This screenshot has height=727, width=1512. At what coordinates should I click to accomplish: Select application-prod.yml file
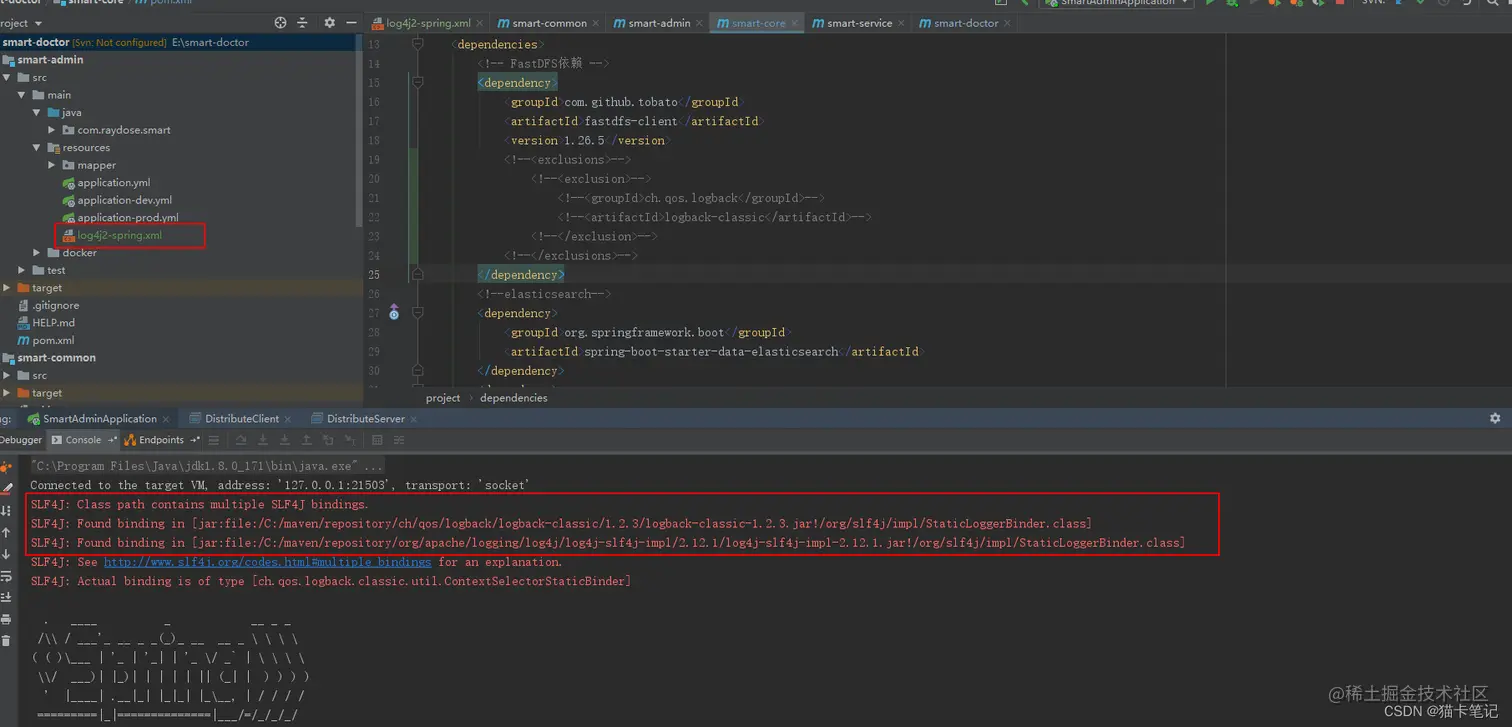pyautogui.click(x=120, y=217)
